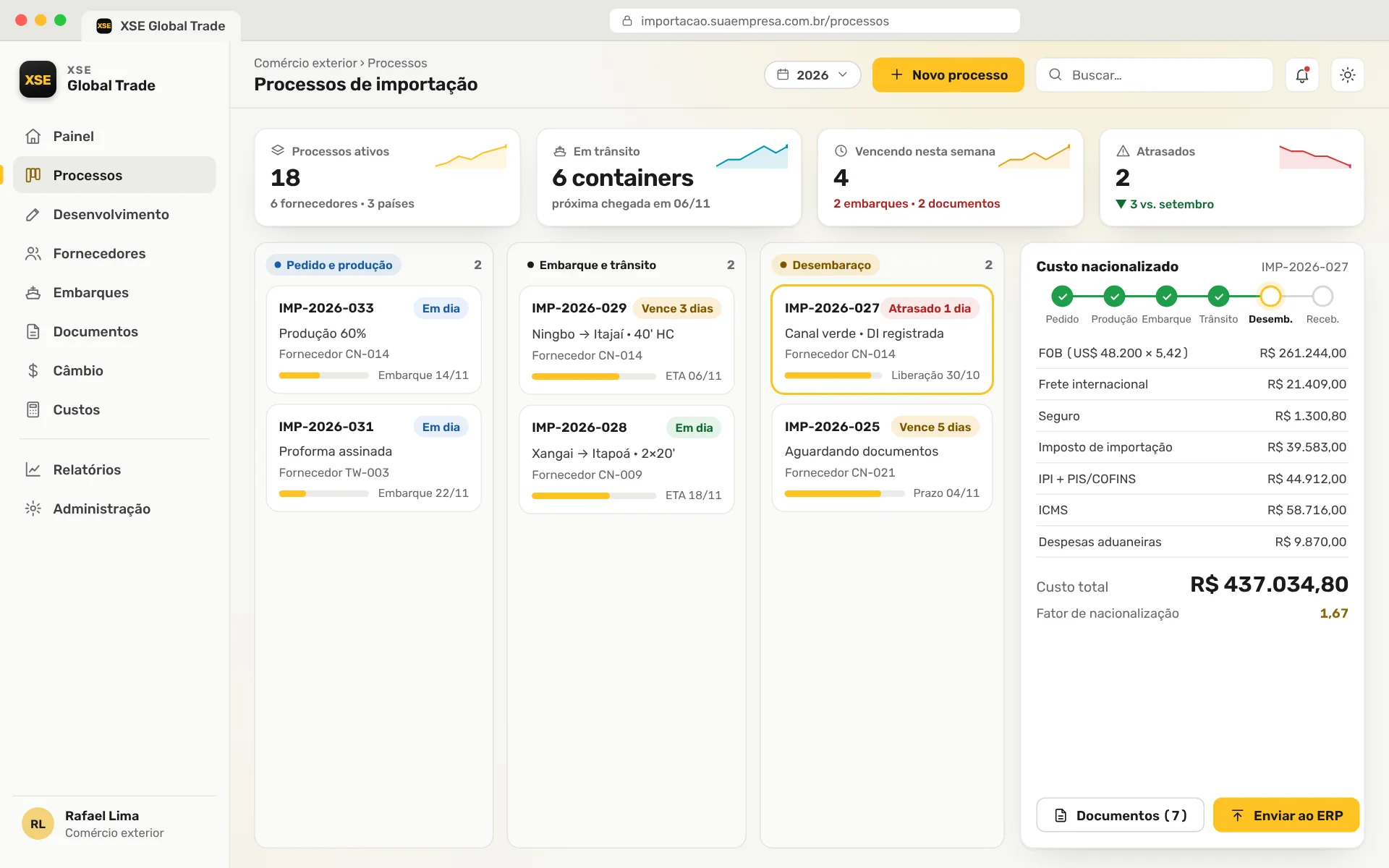Toggle the light theme sun icon

(1347, 75)
